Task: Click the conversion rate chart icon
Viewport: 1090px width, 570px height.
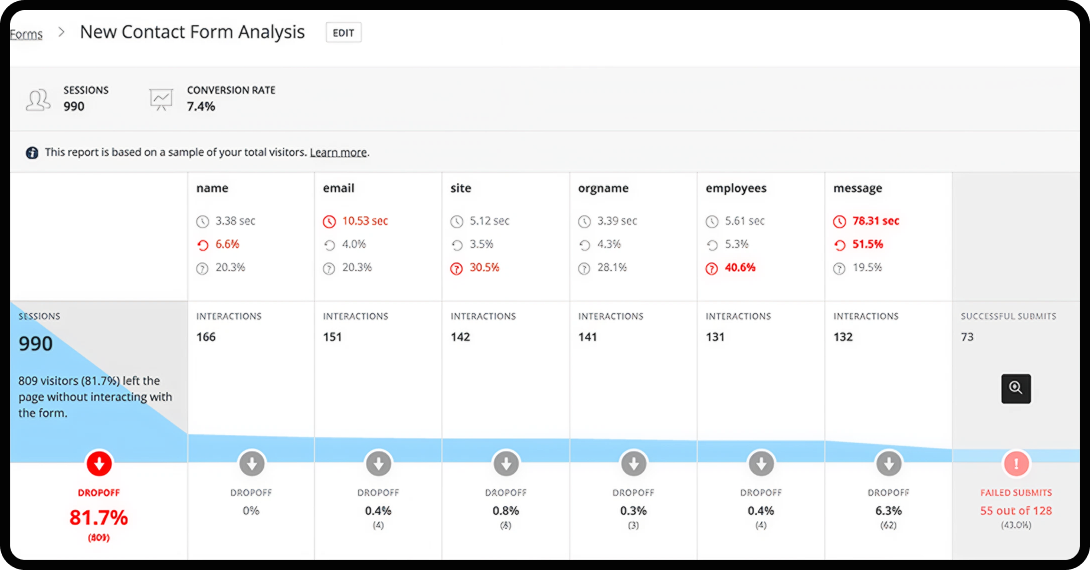Action: coord(161,99)
